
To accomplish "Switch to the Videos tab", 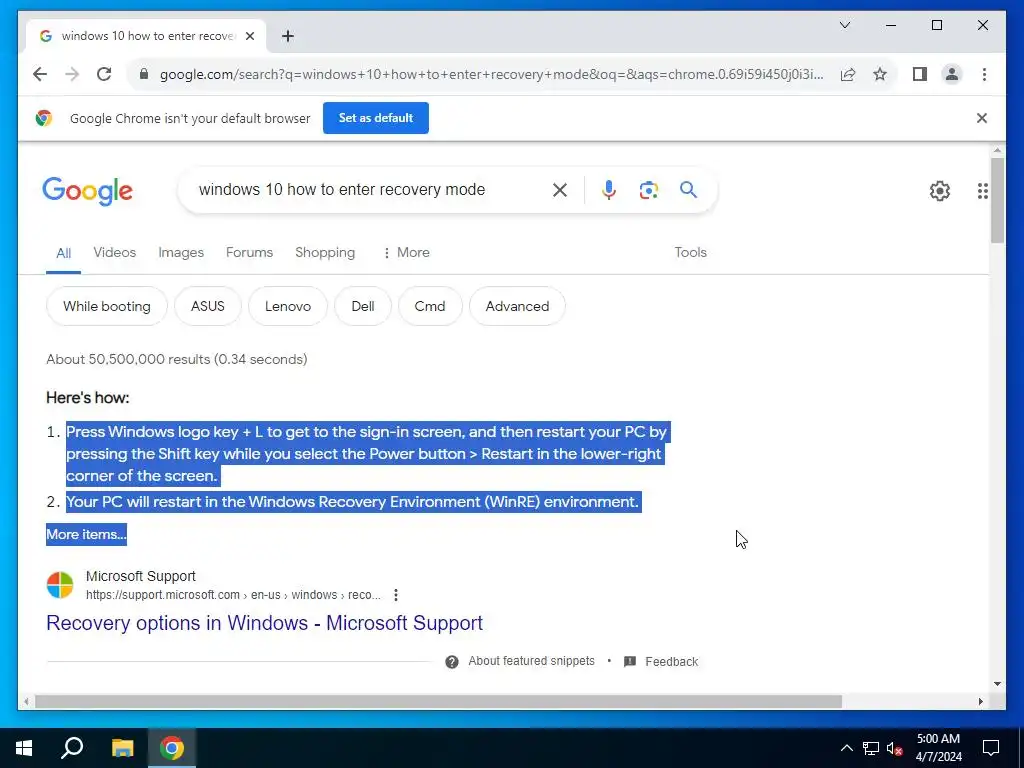I will 114,253.
